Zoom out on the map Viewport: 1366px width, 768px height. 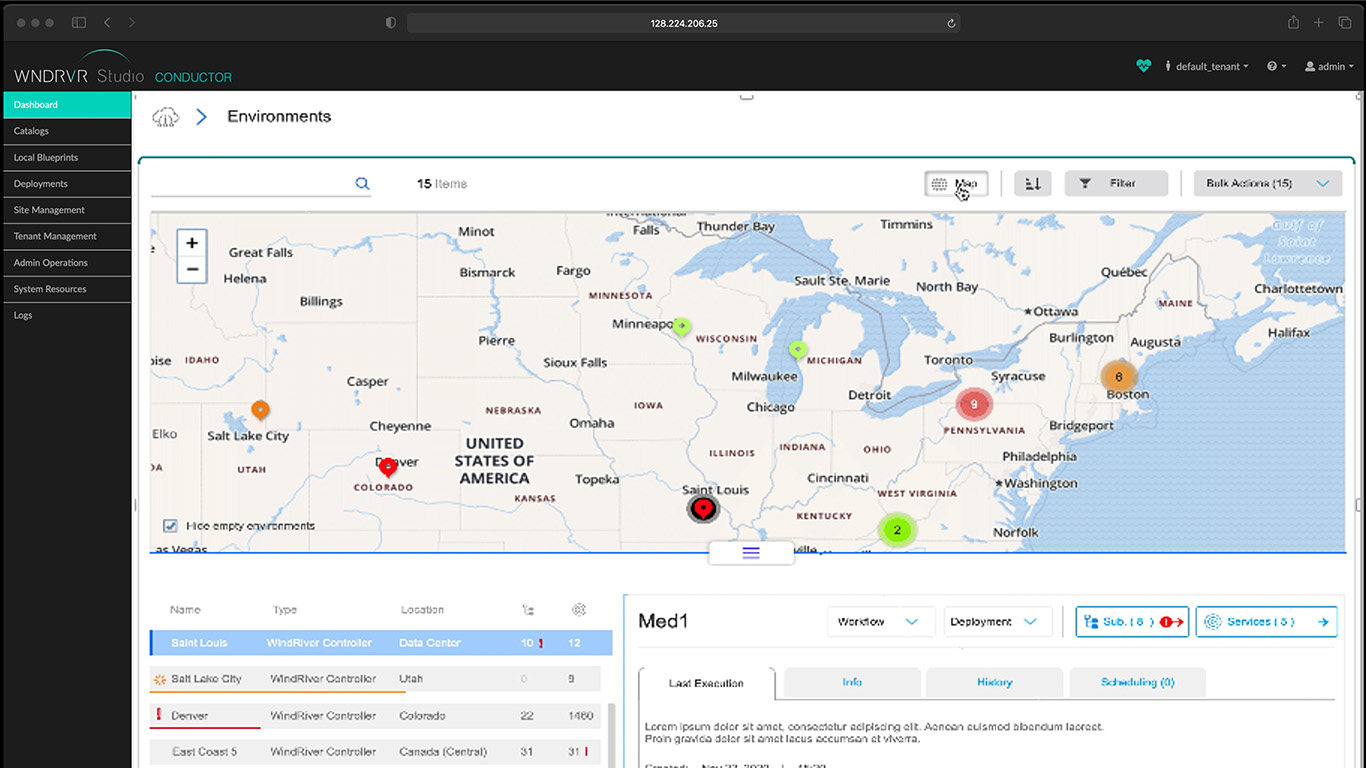pyautogui.click(x=192, y=270)
